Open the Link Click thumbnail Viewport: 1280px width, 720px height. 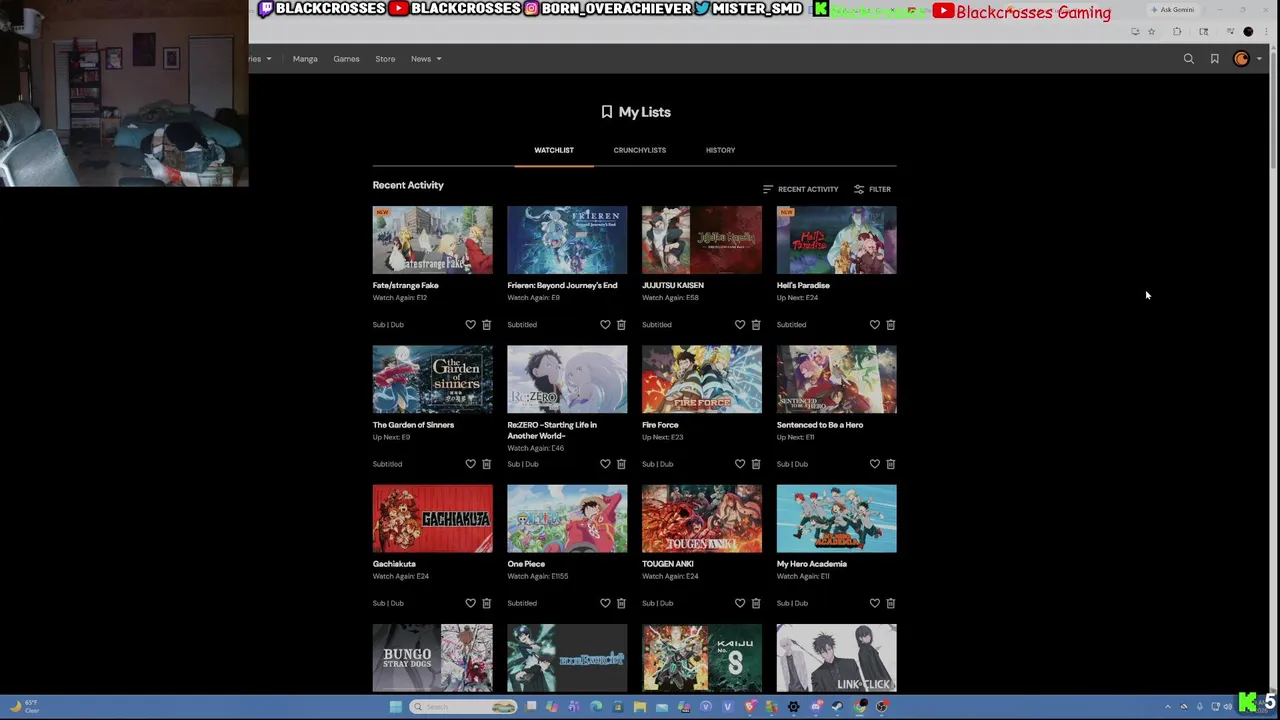click(837, 658)
